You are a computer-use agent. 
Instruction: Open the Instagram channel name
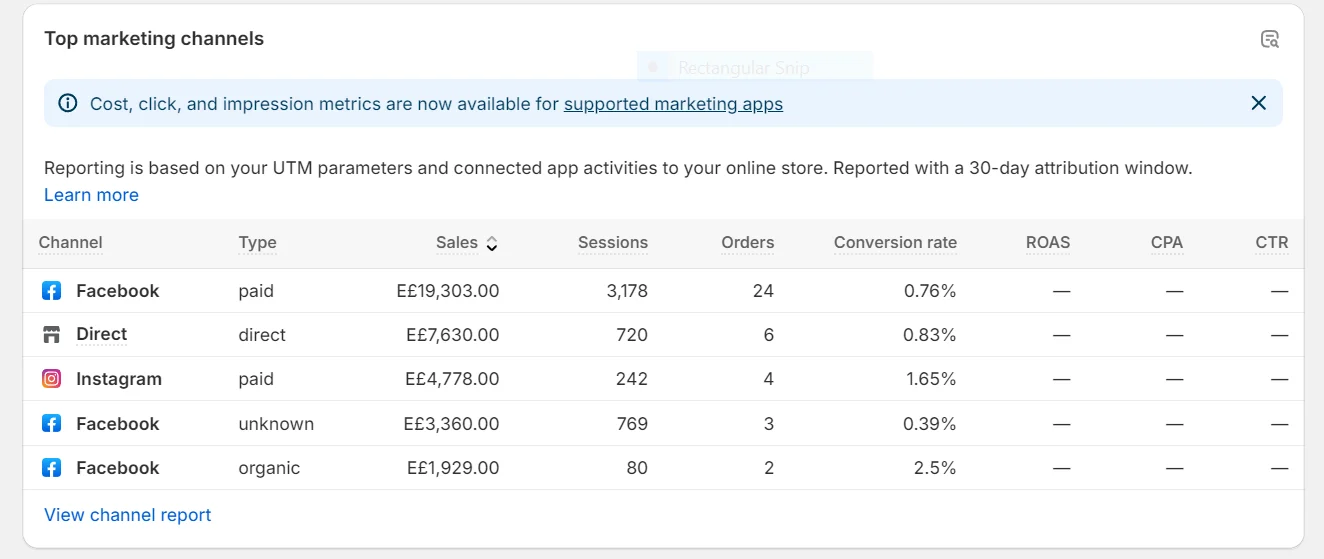click(x=118, y=379)
